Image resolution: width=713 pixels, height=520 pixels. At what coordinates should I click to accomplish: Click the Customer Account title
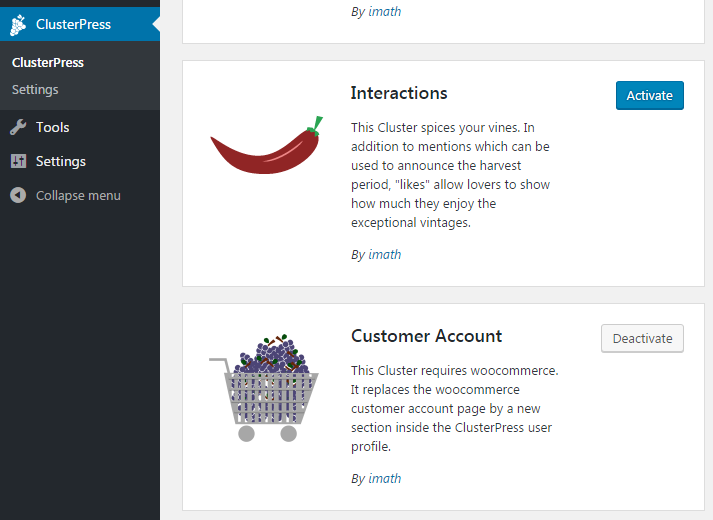coord(427,336)
